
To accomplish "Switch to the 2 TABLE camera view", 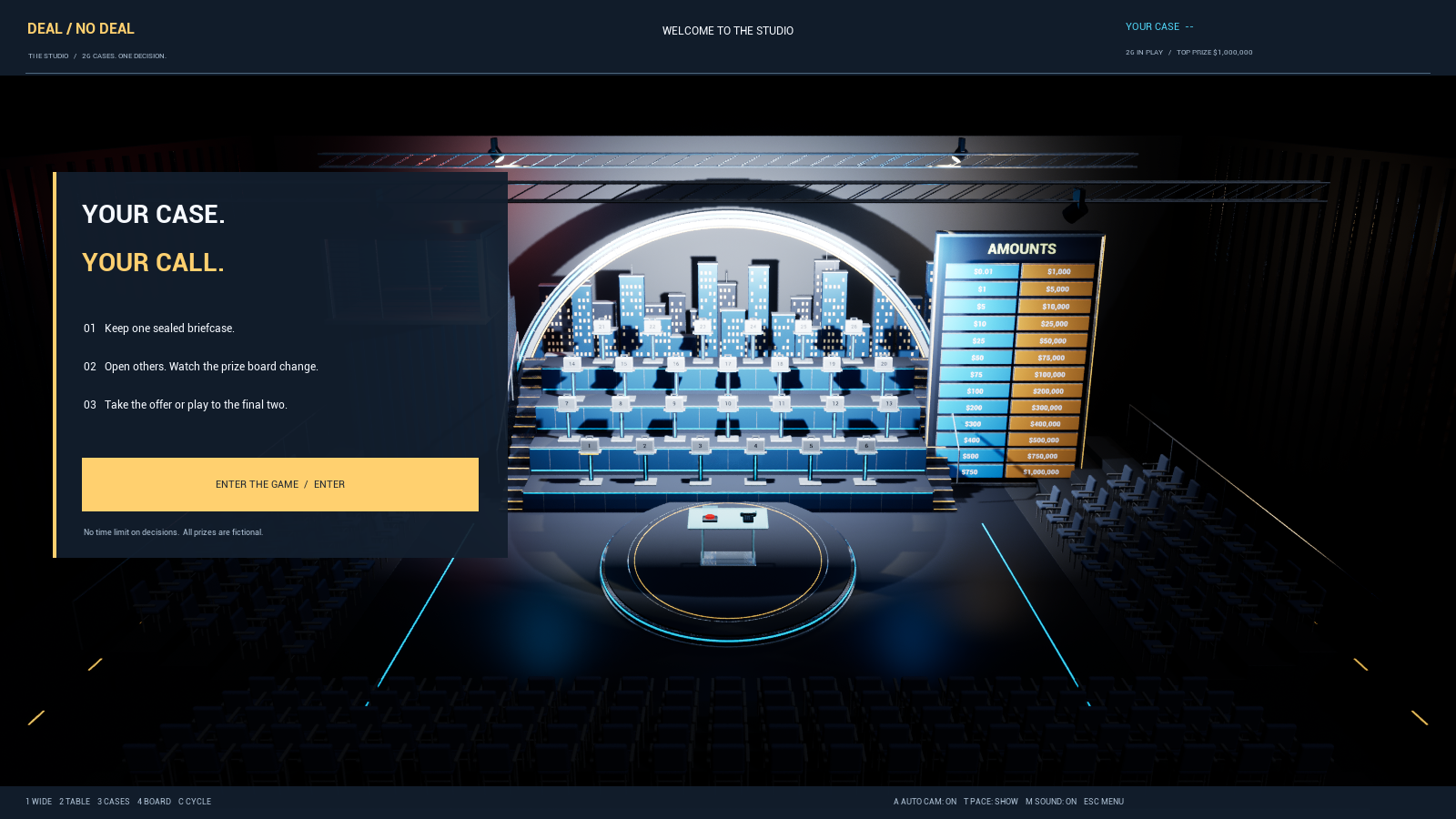I will (x=75, y=802).
